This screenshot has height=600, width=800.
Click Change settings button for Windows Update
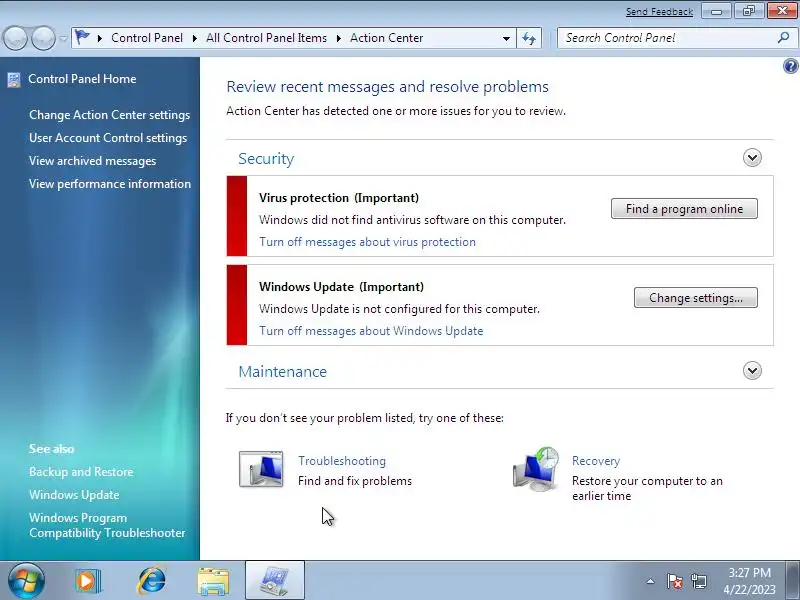click(695, 297)
